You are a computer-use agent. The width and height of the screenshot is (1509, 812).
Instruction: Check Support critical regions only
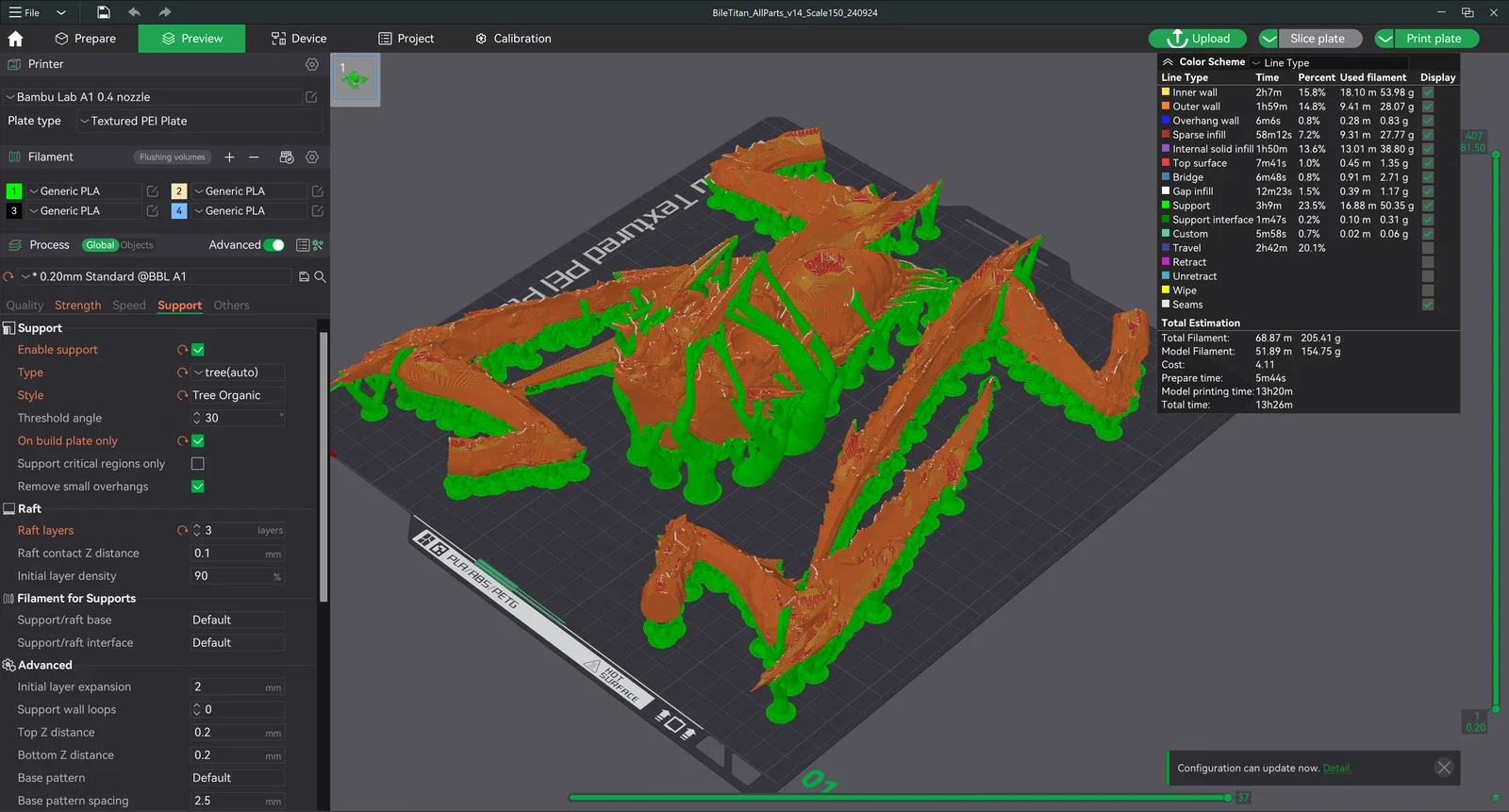pyautogui.click(x=198, y=464)
